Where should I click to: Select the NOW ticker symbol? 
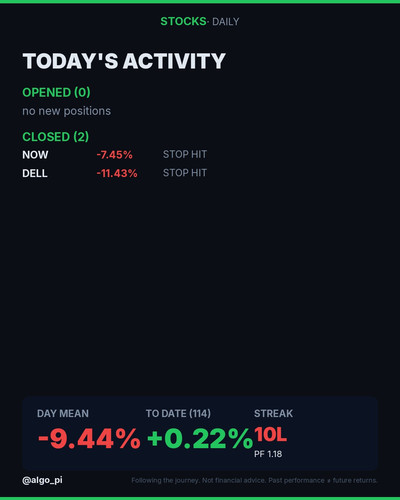point(35,155)
